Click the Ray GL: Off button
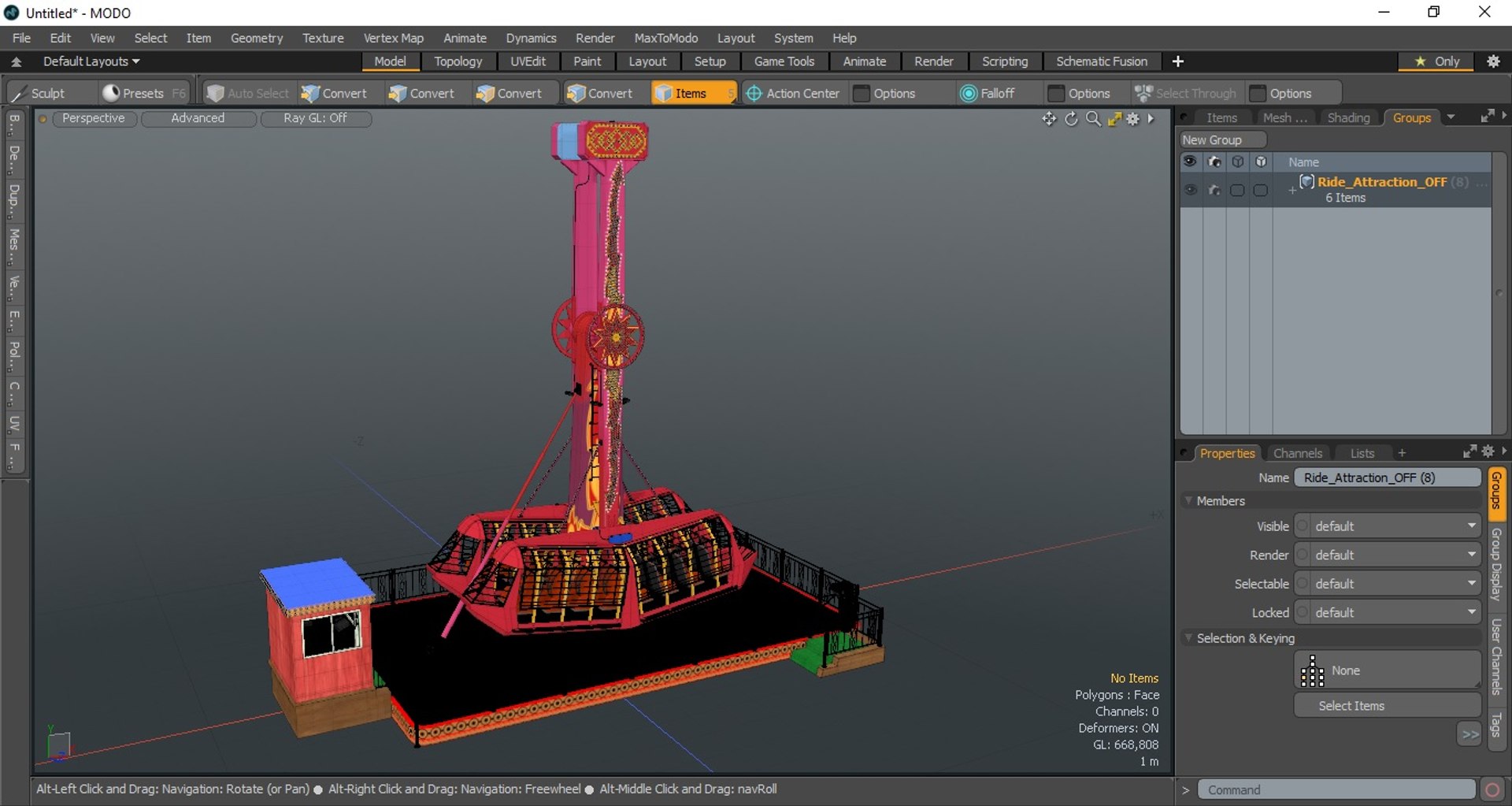Screen dimensions: 1512x806 315,118
